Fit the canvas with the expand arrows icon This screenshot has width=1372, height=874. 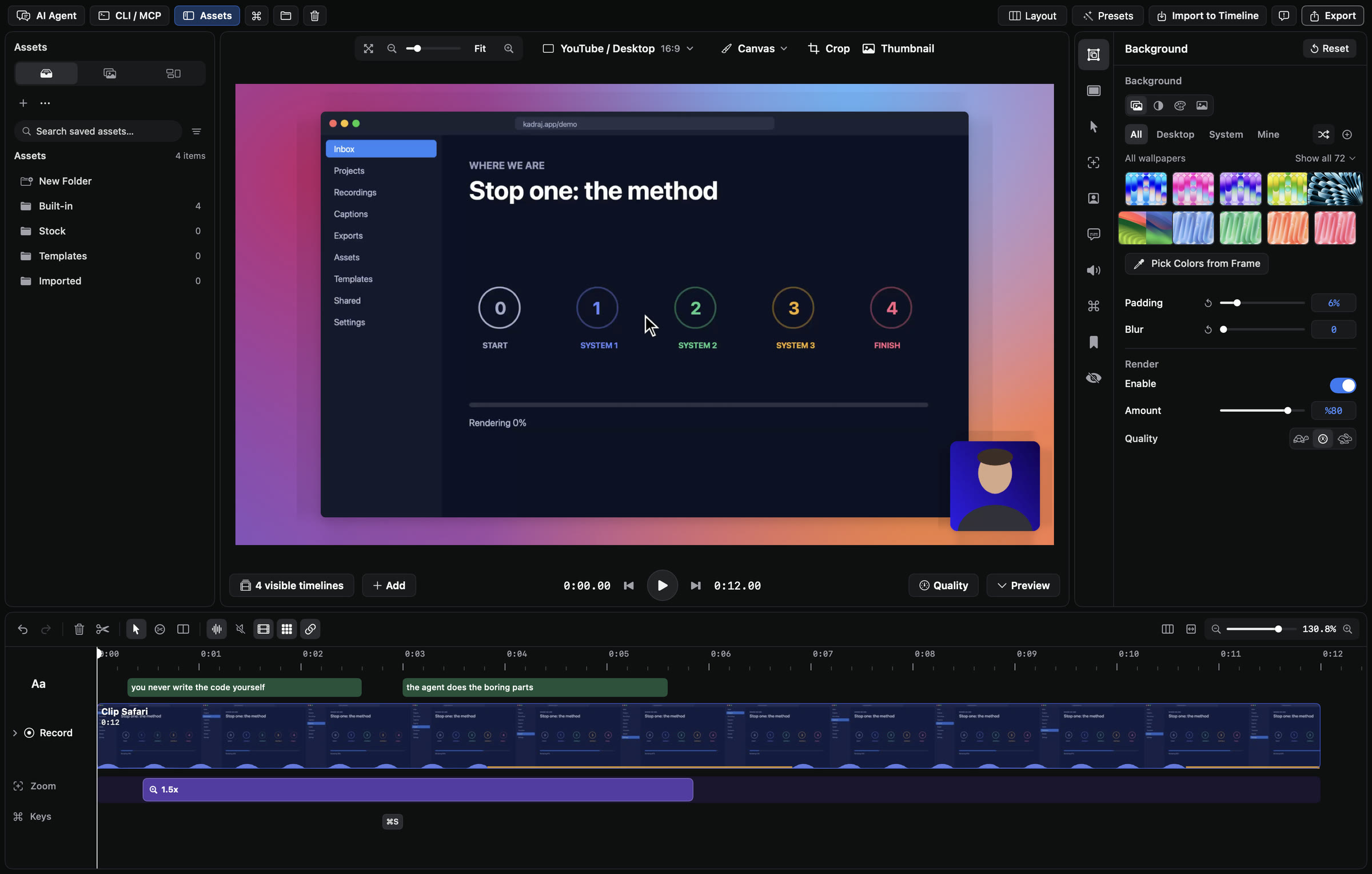369,49
